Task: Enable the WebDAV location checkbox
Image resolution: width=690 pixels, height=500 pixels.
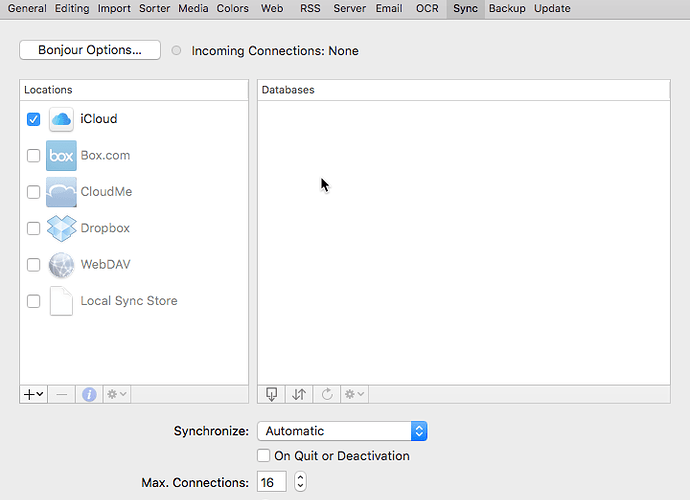Action: click(x=33, y=265)
